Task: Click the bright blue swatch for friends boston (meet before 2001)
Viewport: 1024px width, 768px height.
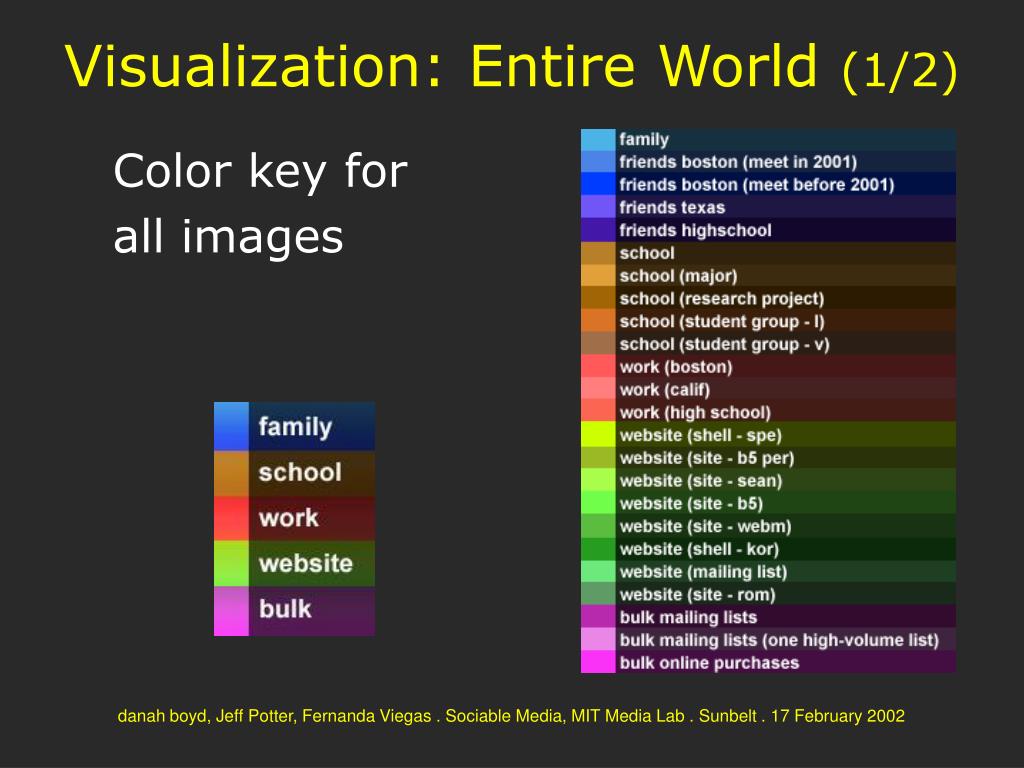Action: 598,185
